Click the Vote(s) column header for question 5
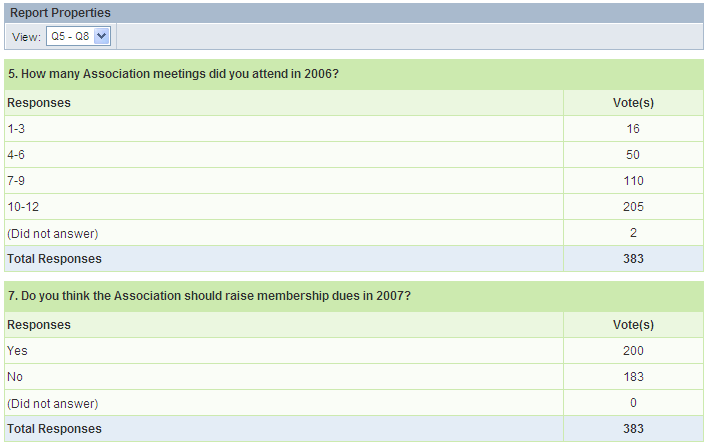 point(633,103)
